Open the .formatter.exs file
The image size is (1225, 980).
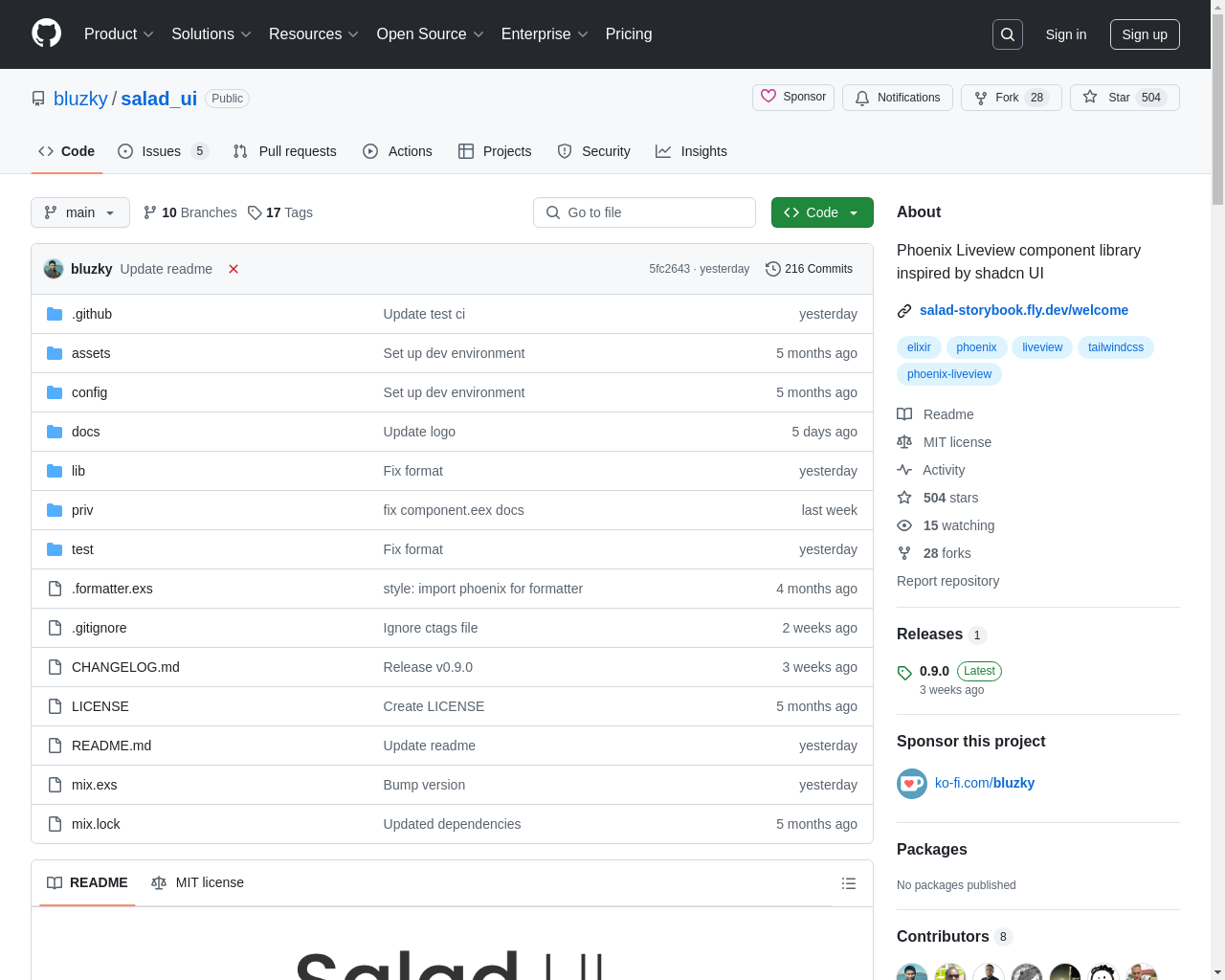(112, 589)
